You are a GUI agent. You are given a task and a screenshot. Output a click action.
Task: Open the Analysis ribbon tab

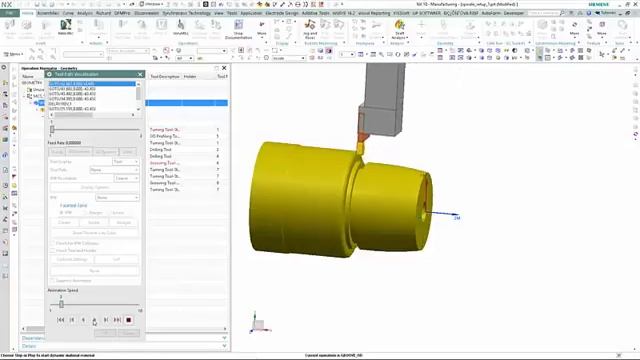85,13
